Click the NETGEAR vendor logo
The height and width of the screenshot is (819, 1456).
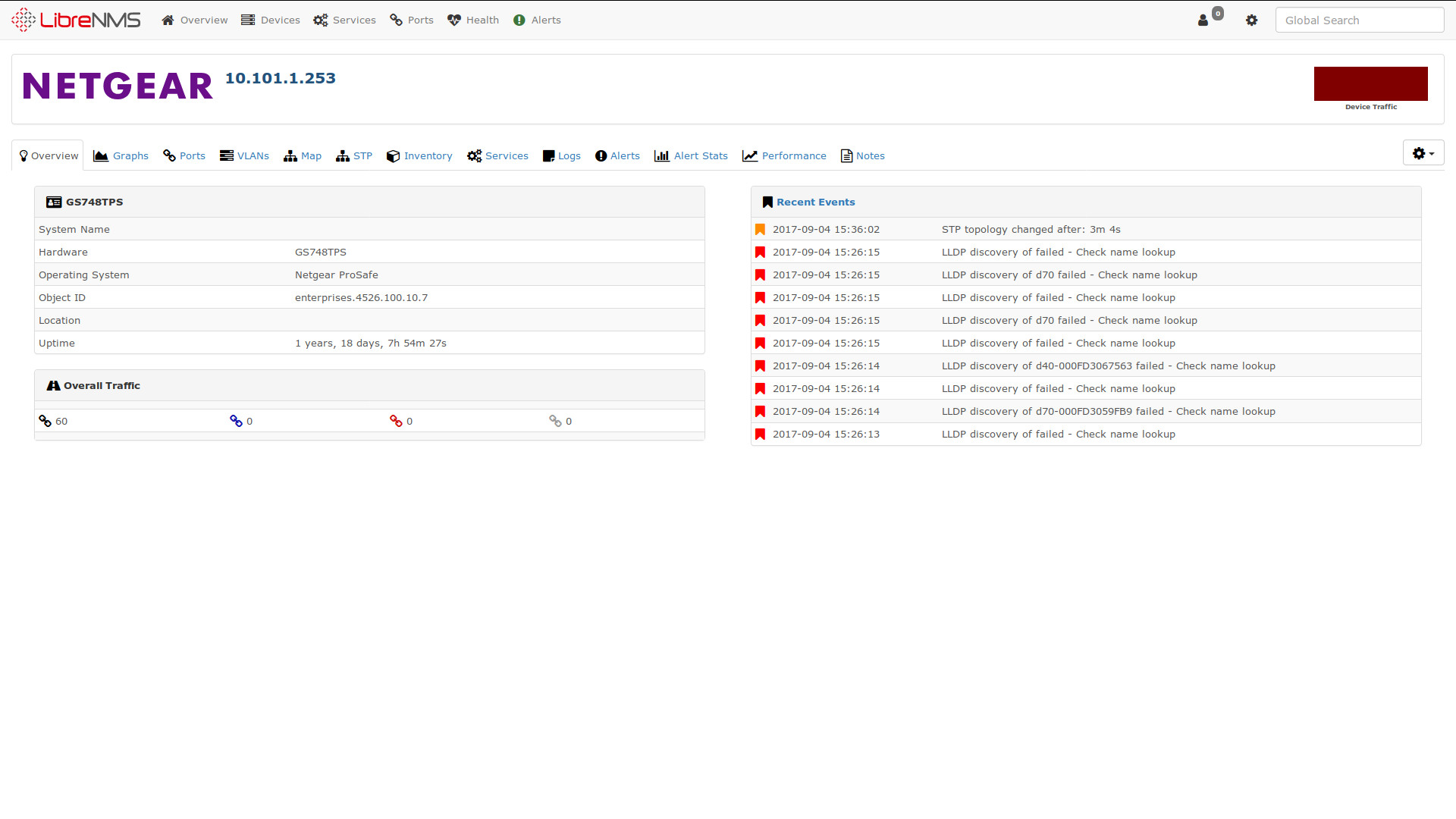(x=118, y=86)
